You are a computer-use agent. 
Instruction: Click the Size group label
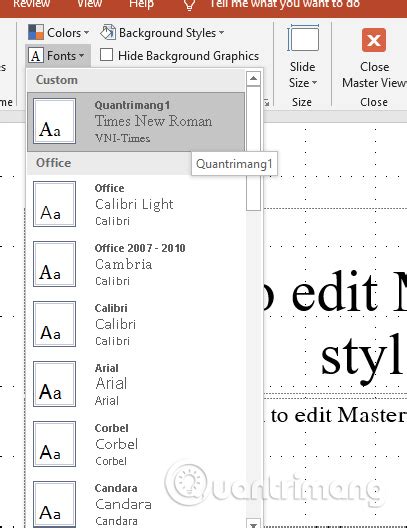pos(302,102)
